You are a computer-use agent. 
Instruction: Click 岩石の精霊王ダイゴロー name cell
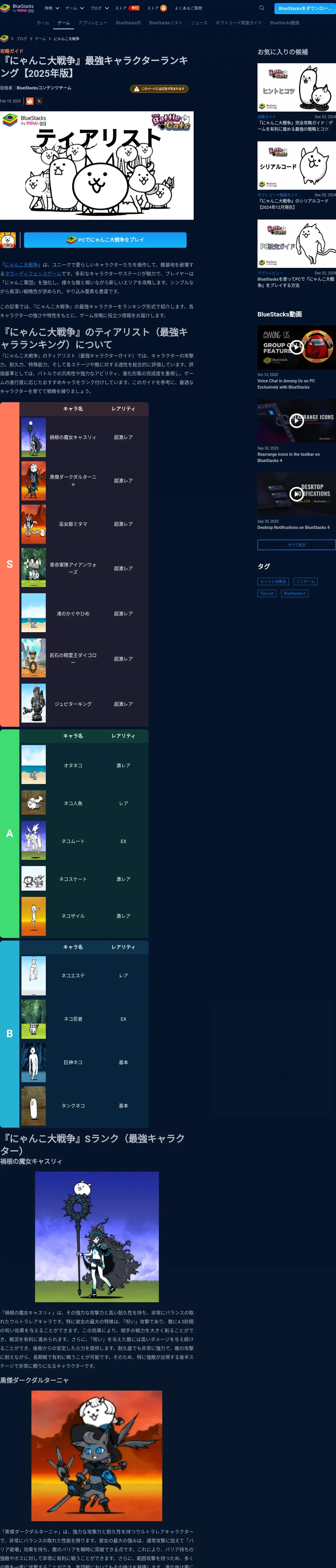[73, 659]
